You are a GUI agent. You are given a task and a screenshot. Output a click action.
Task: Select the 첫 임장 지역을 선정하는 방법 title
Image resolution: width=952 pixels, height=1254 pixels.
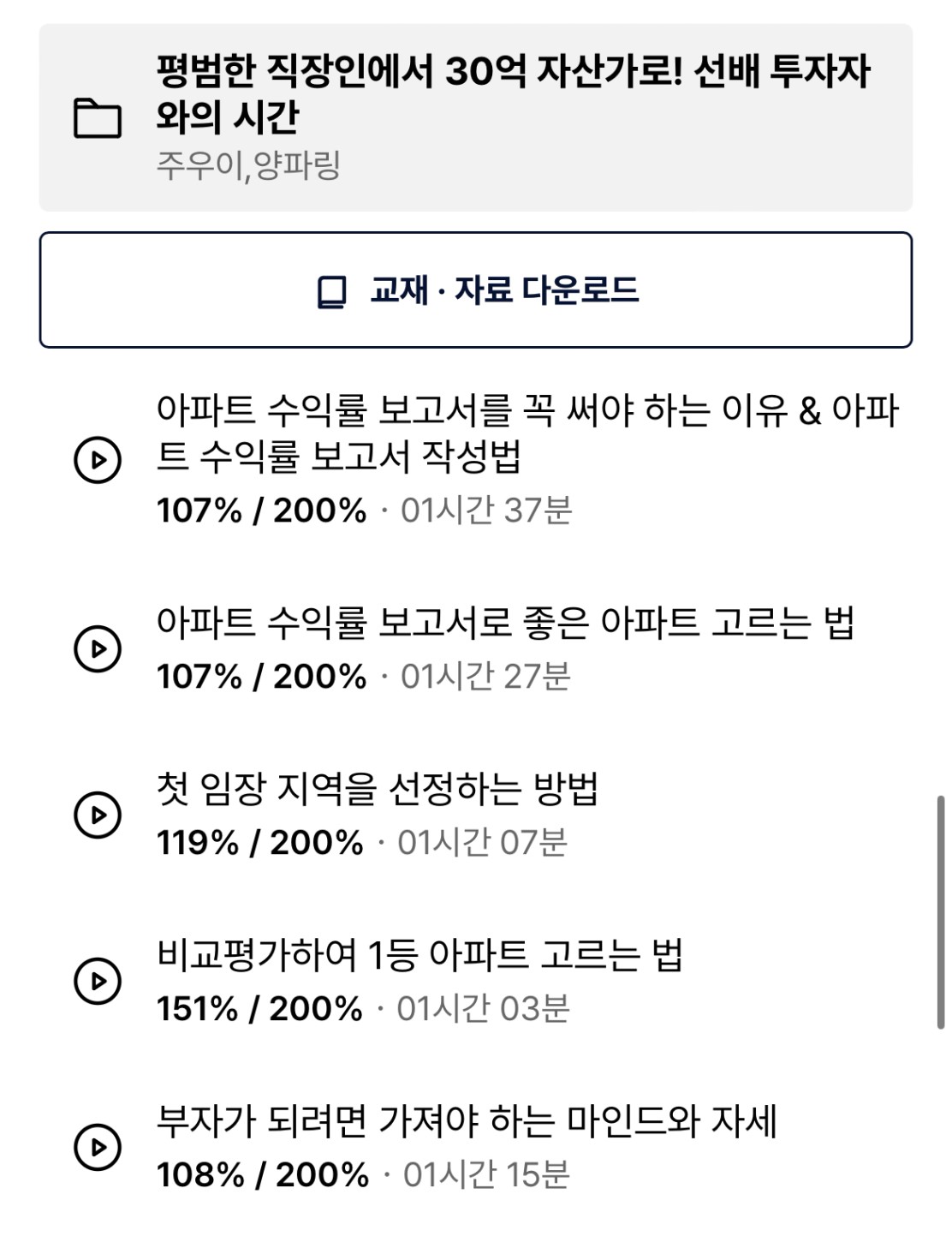tap(378, 789)
